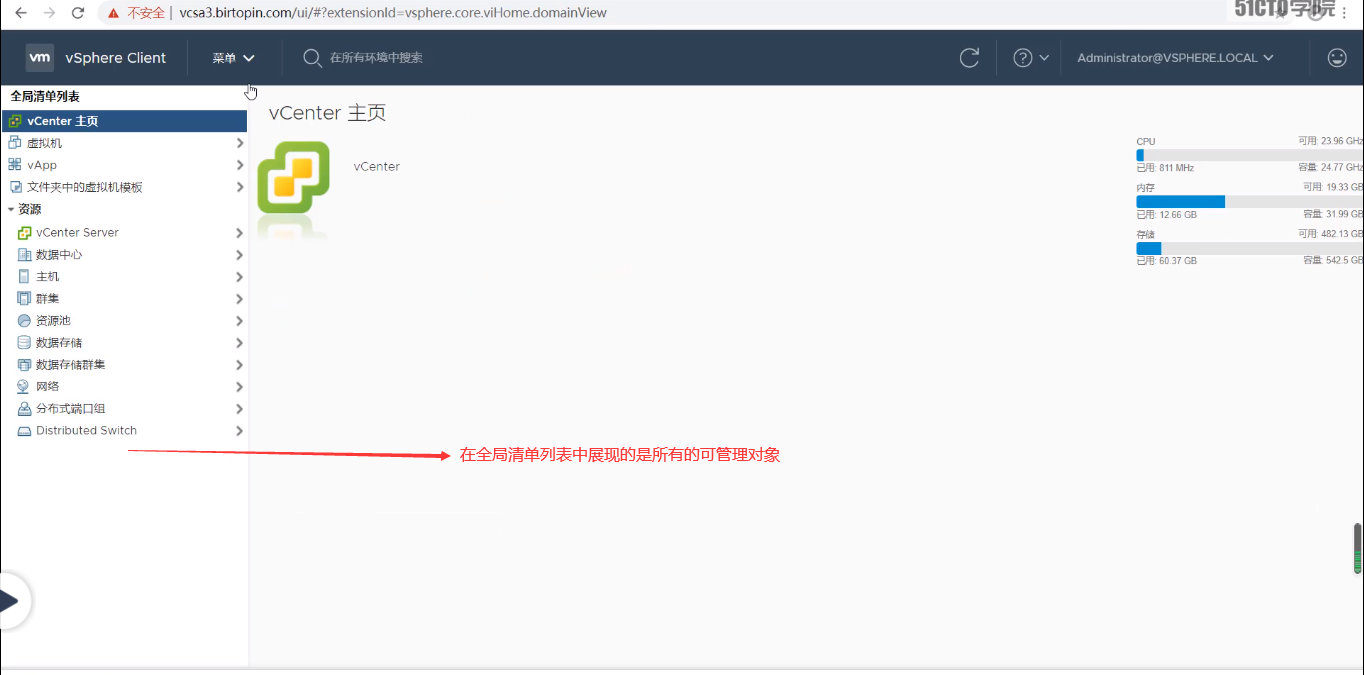This screenshot has width=1364, height=675.
Task: Click the CPU usage bar
Action: coord(1250,155)
